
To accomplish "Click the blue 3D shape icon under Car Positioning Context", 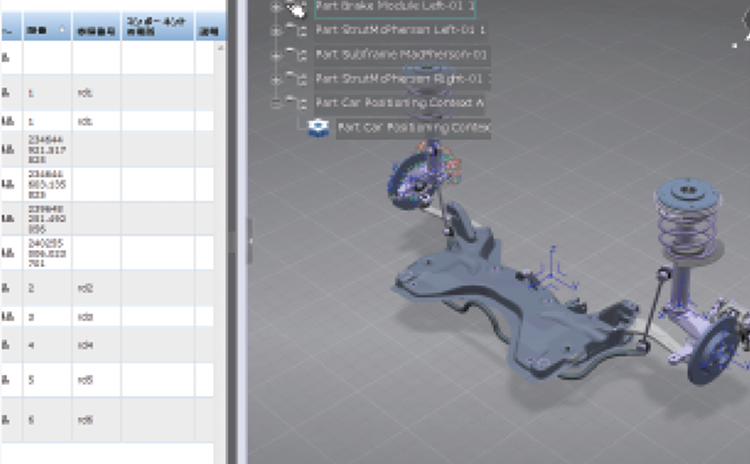I will pyautogui.click(x=319, y=128).
